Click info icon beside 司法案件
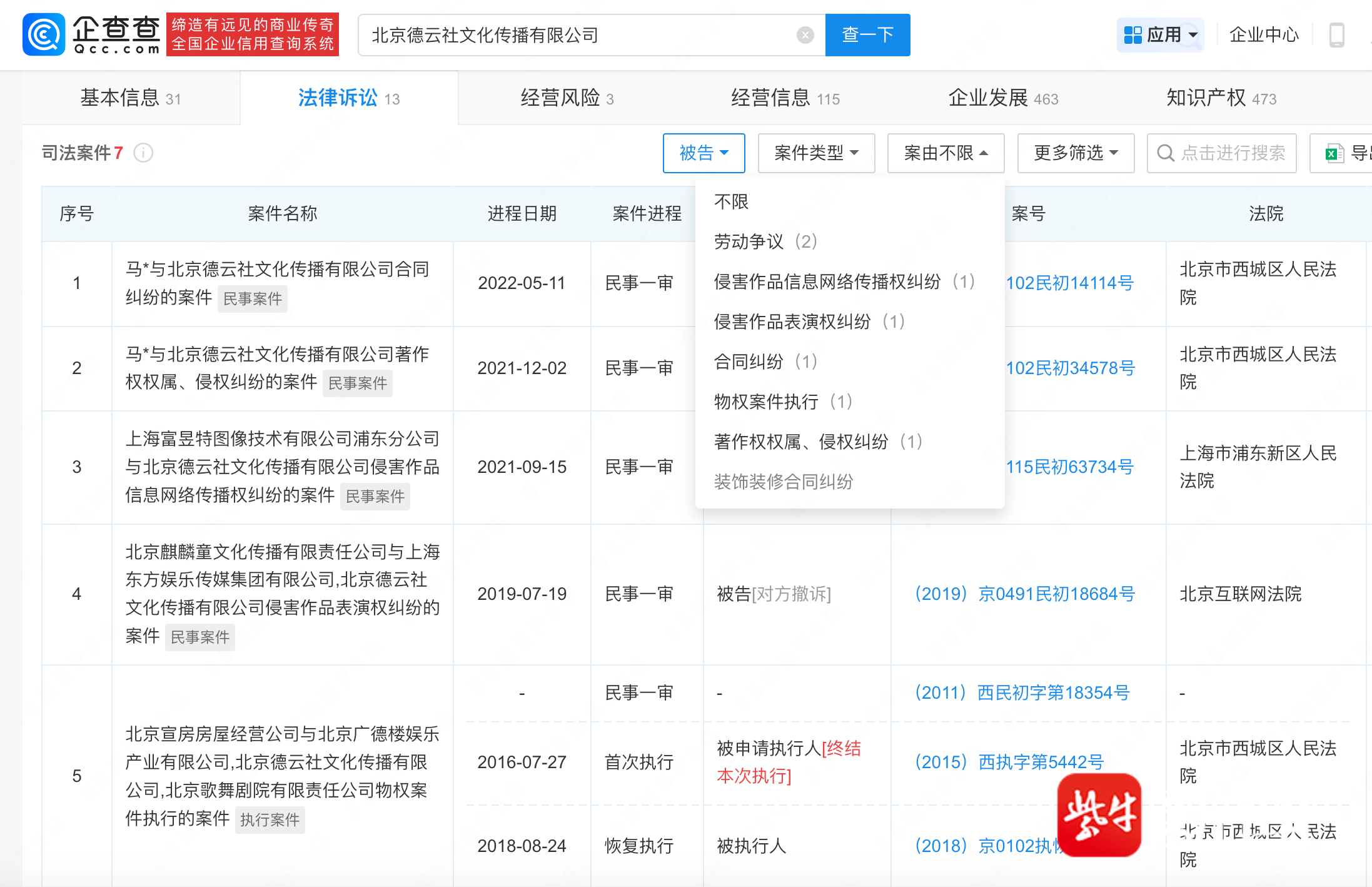The width and height of the screenshot is (1372, 887). pos(143,153)
